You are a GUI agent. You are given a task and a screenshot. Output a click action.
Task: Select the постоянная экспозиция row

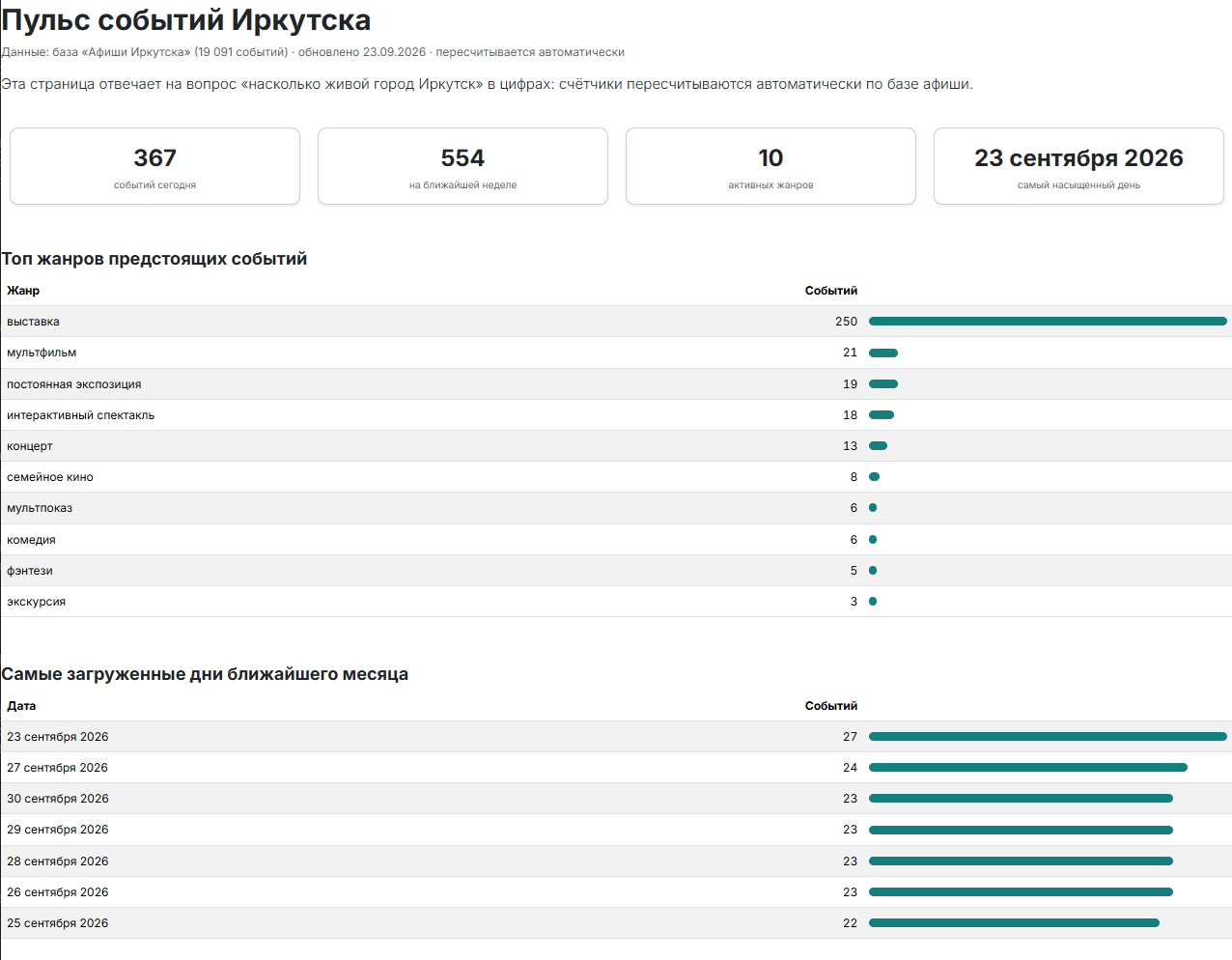tap(616, 383)
